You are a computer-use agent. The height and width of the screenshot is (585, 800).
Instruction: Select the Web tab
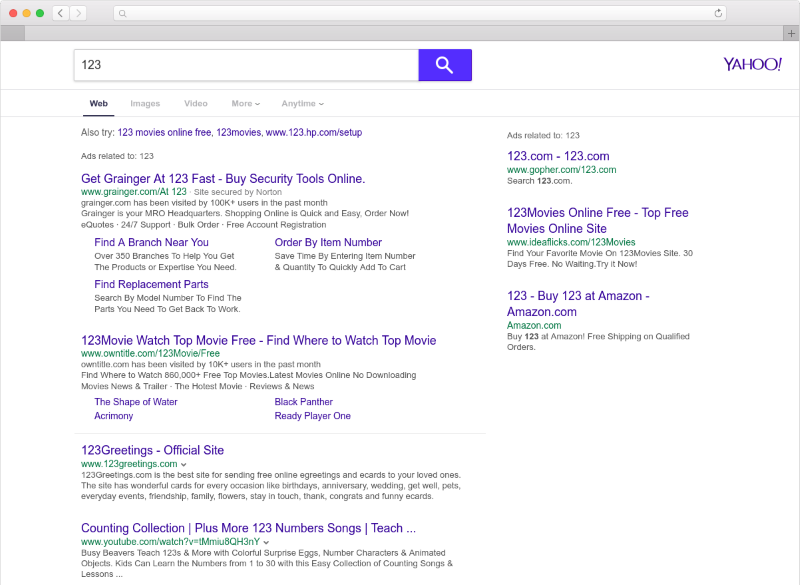click(x=98, y=104)
